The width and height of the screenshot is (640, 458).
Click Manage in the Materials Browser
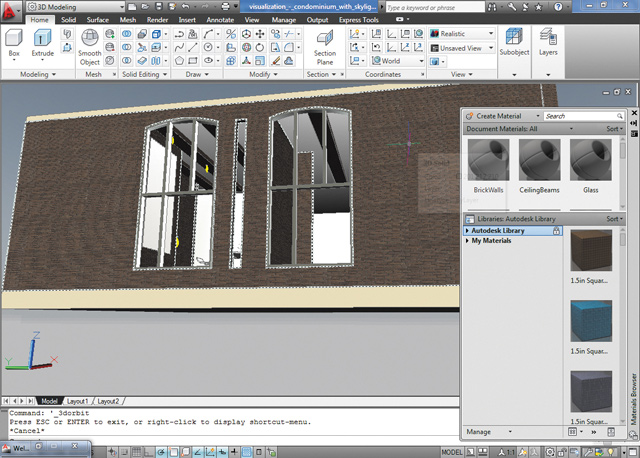(489, 431)
